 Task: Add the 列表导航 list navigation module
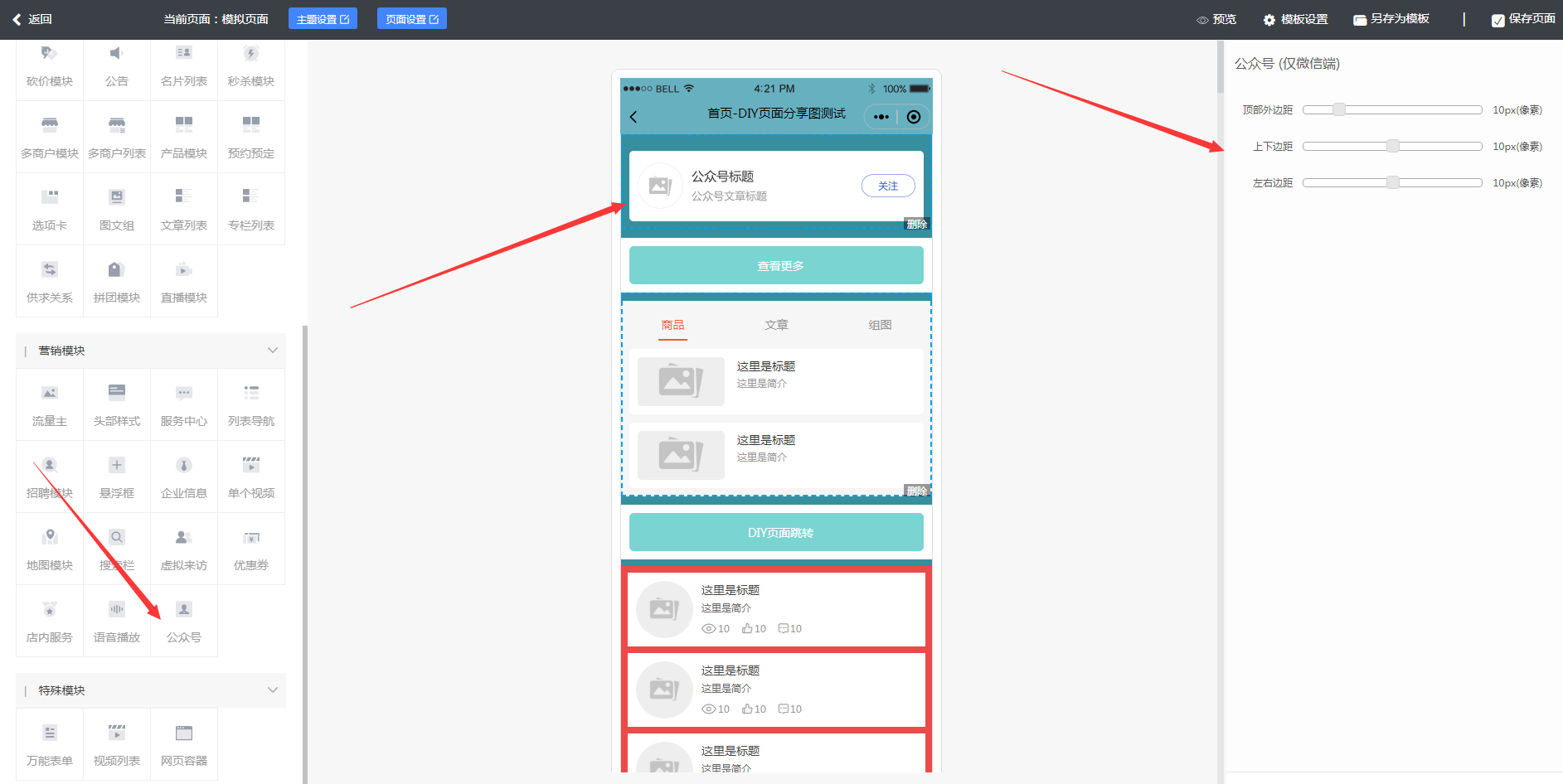251,405
